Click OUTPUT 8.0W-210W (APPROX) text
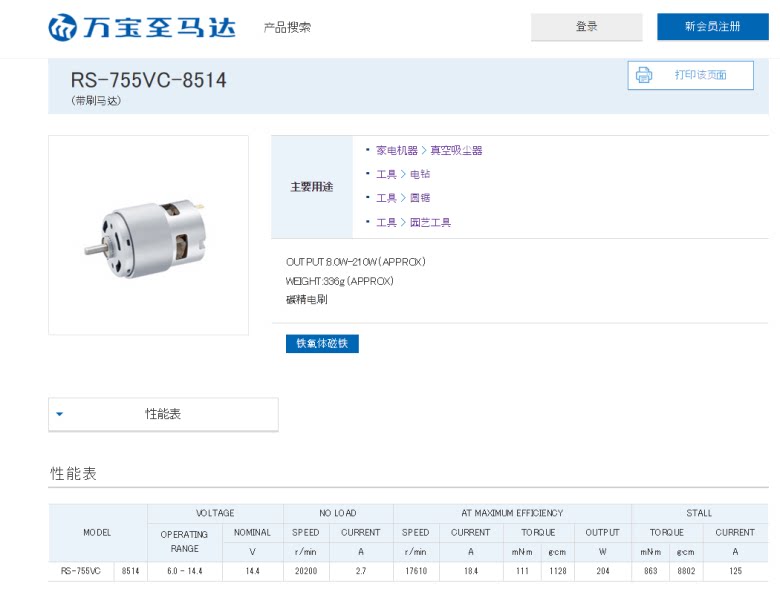 point(356,262)
